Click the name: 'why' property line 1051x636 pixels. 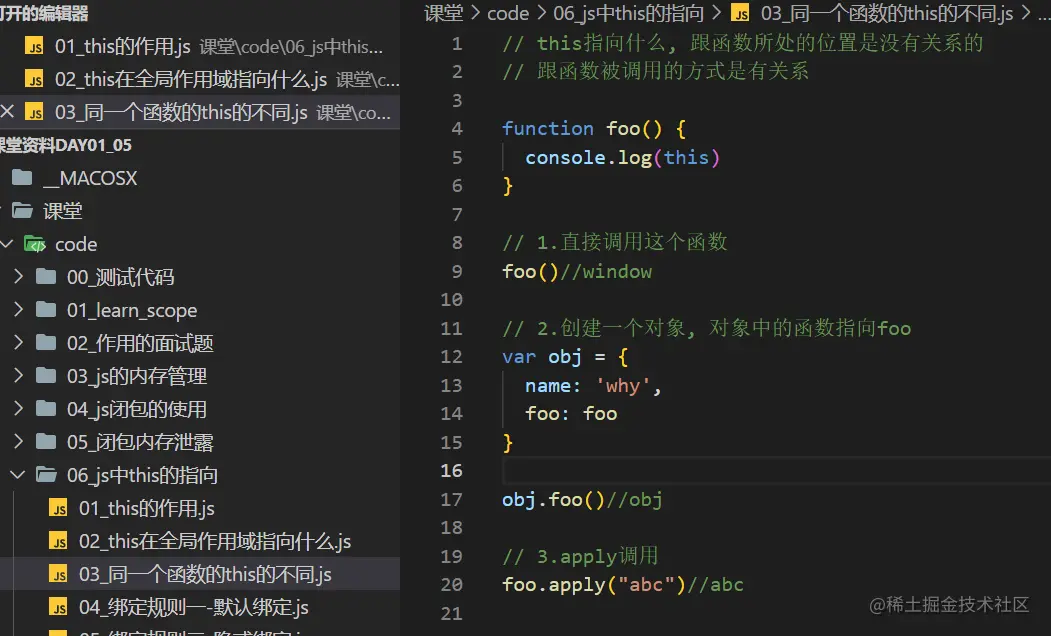593,385
